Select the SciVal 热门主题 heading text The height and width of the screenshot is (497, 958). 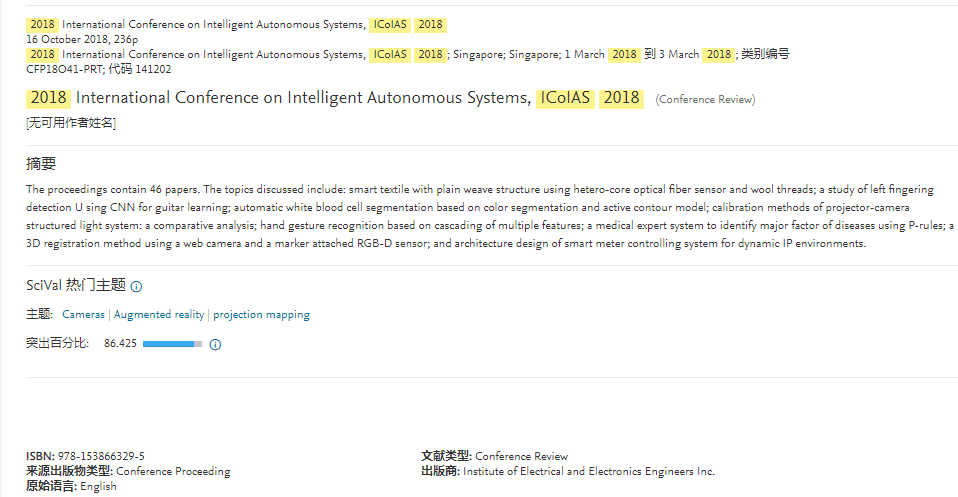pyautogui.click(x=76, y=285)
